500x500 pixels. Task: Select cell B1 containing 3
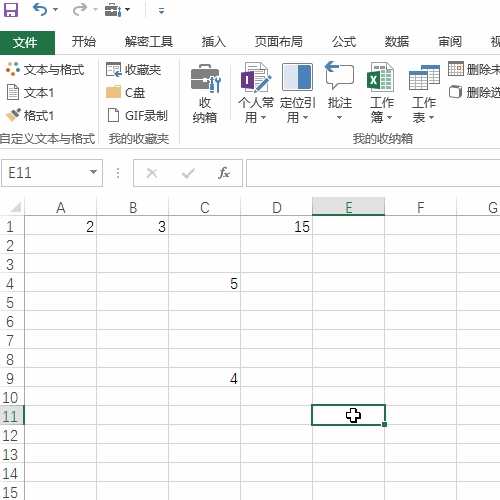click(133, 226)
